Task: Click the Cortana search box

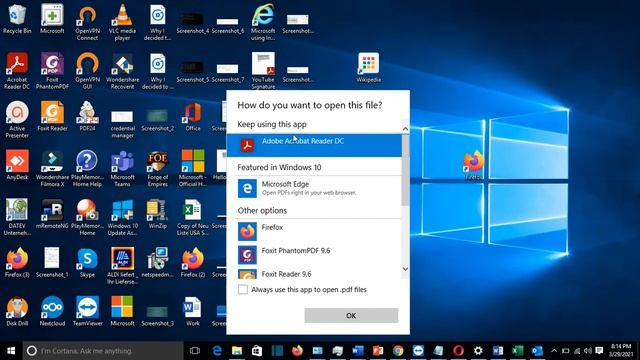Action: (103, 351)
